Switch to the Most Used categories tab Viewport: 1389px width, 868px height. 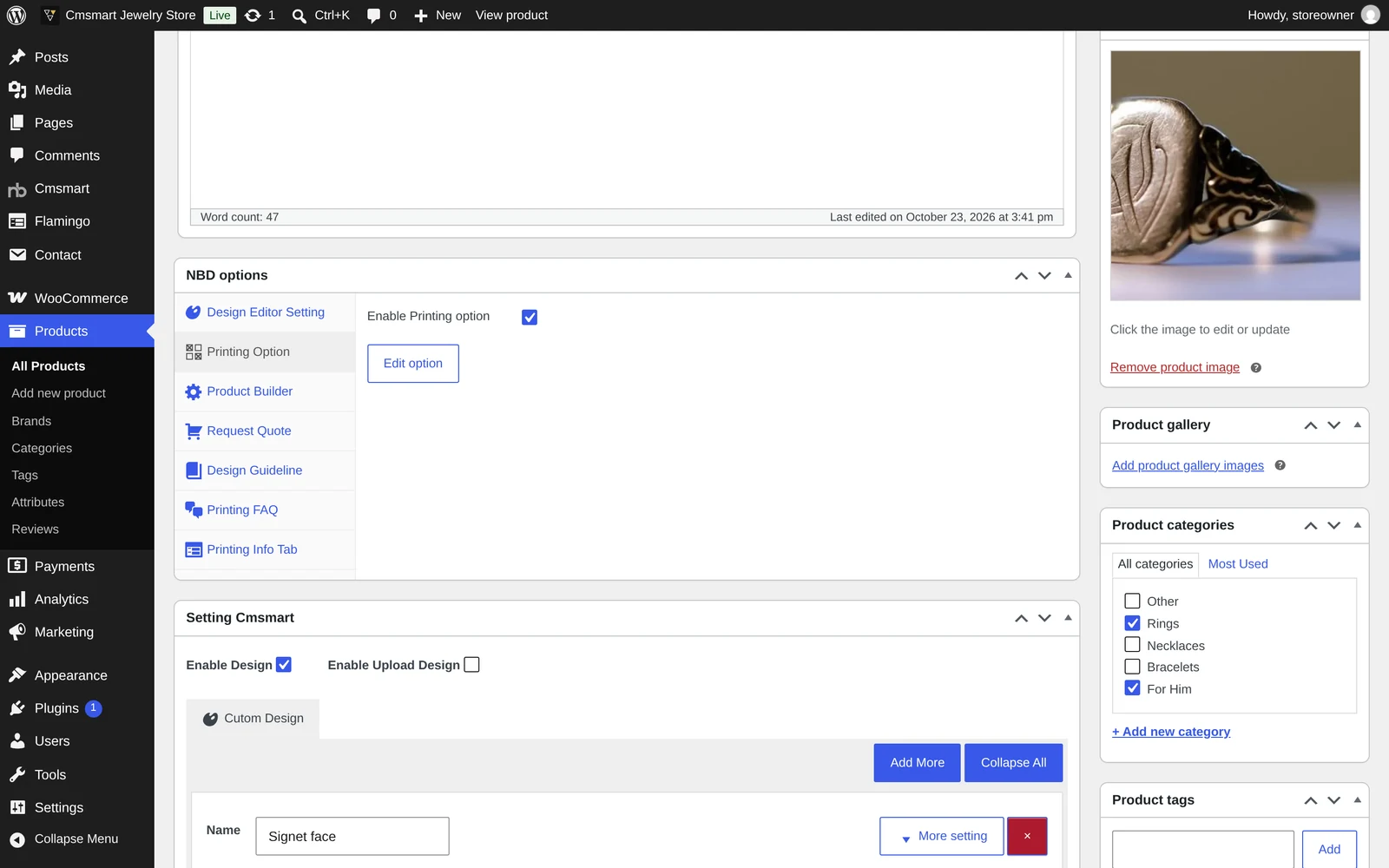tap(1238, 564)
